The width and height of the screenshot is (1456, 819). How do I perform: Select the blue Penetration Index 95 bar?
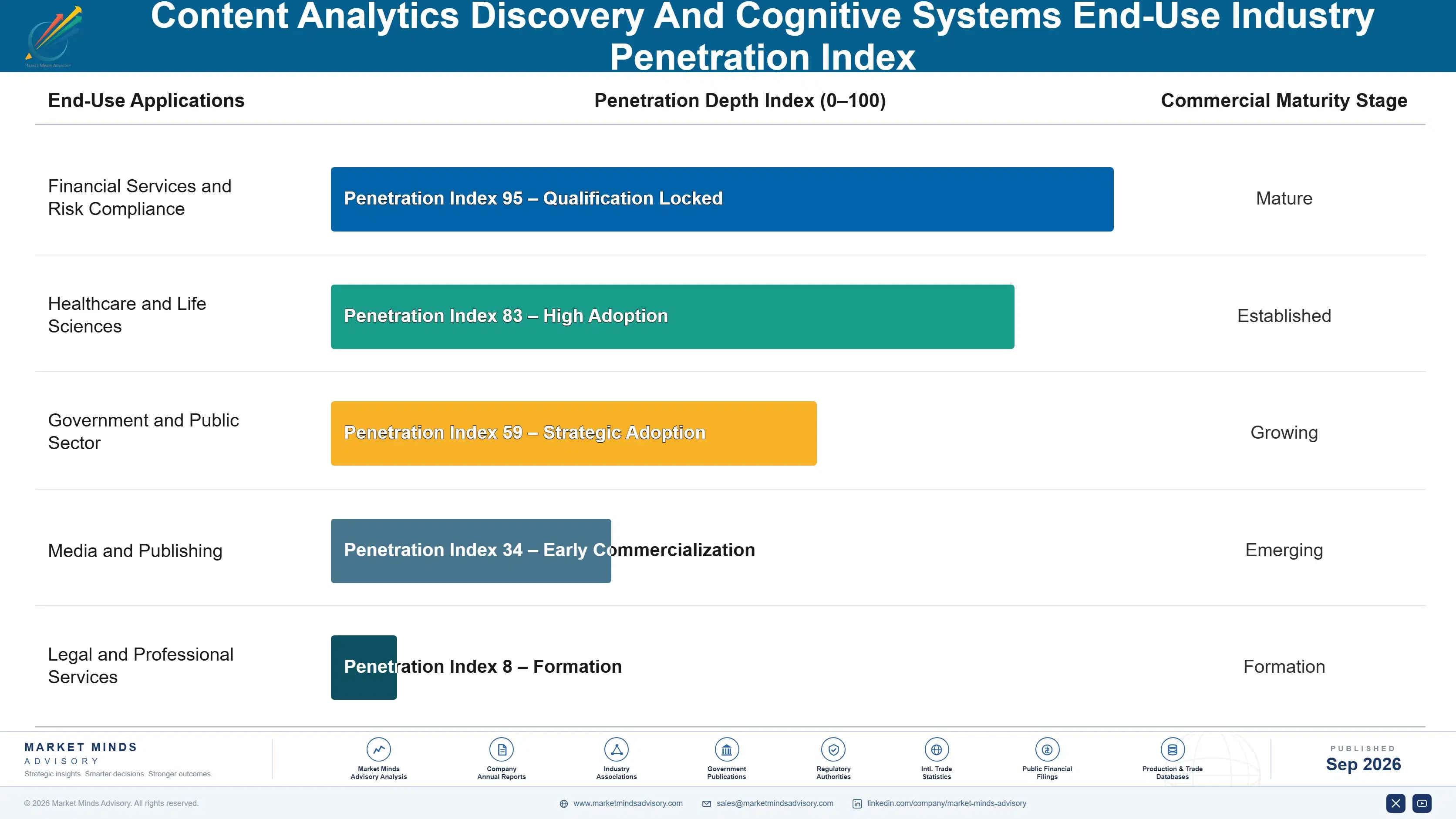coord(722,199)
